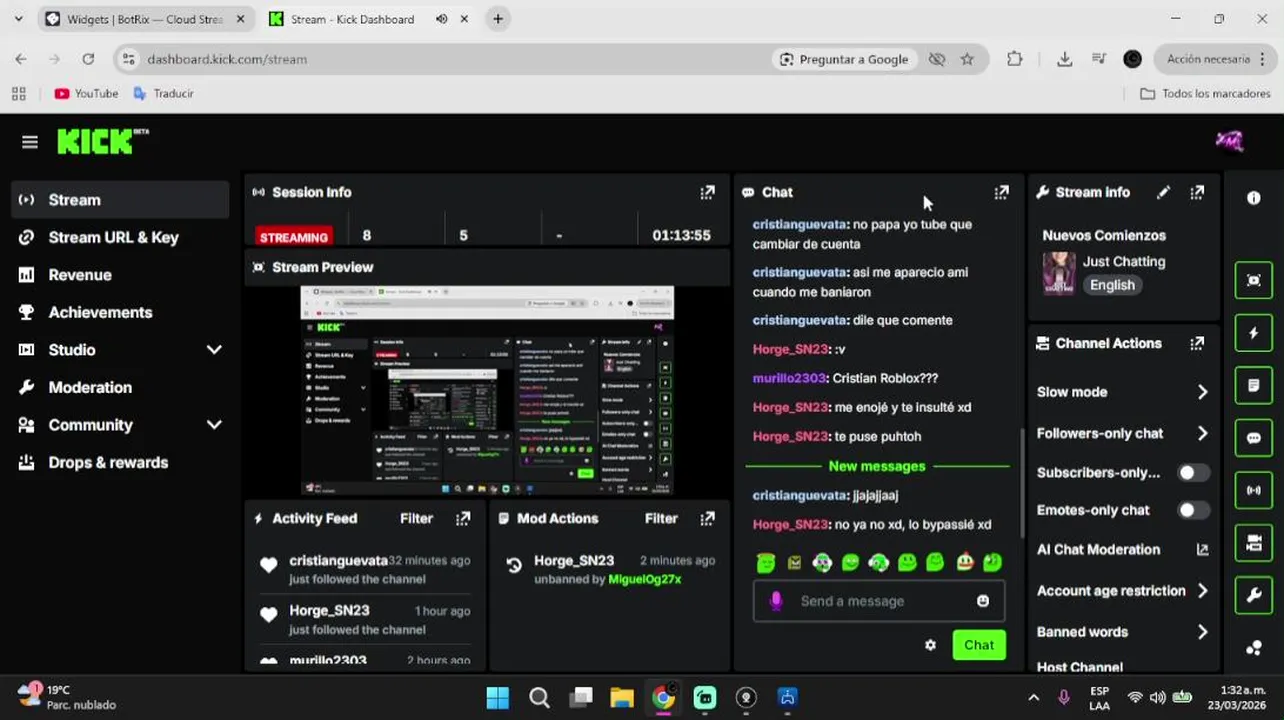Pop out the Activity Feed panel

click(463, 518)
